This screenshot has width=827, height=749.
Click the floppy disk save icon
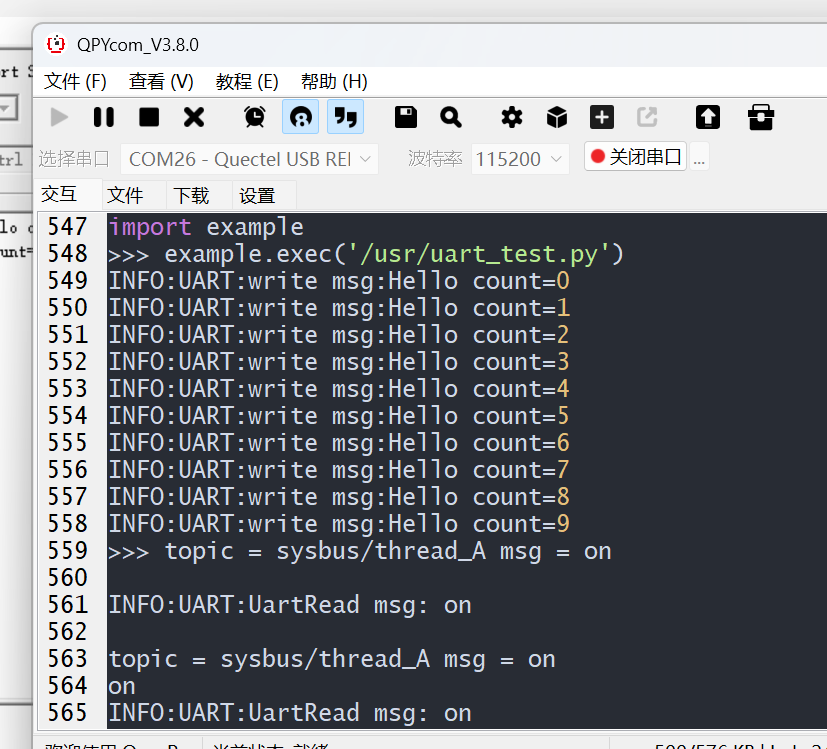(x=406, y=117)
